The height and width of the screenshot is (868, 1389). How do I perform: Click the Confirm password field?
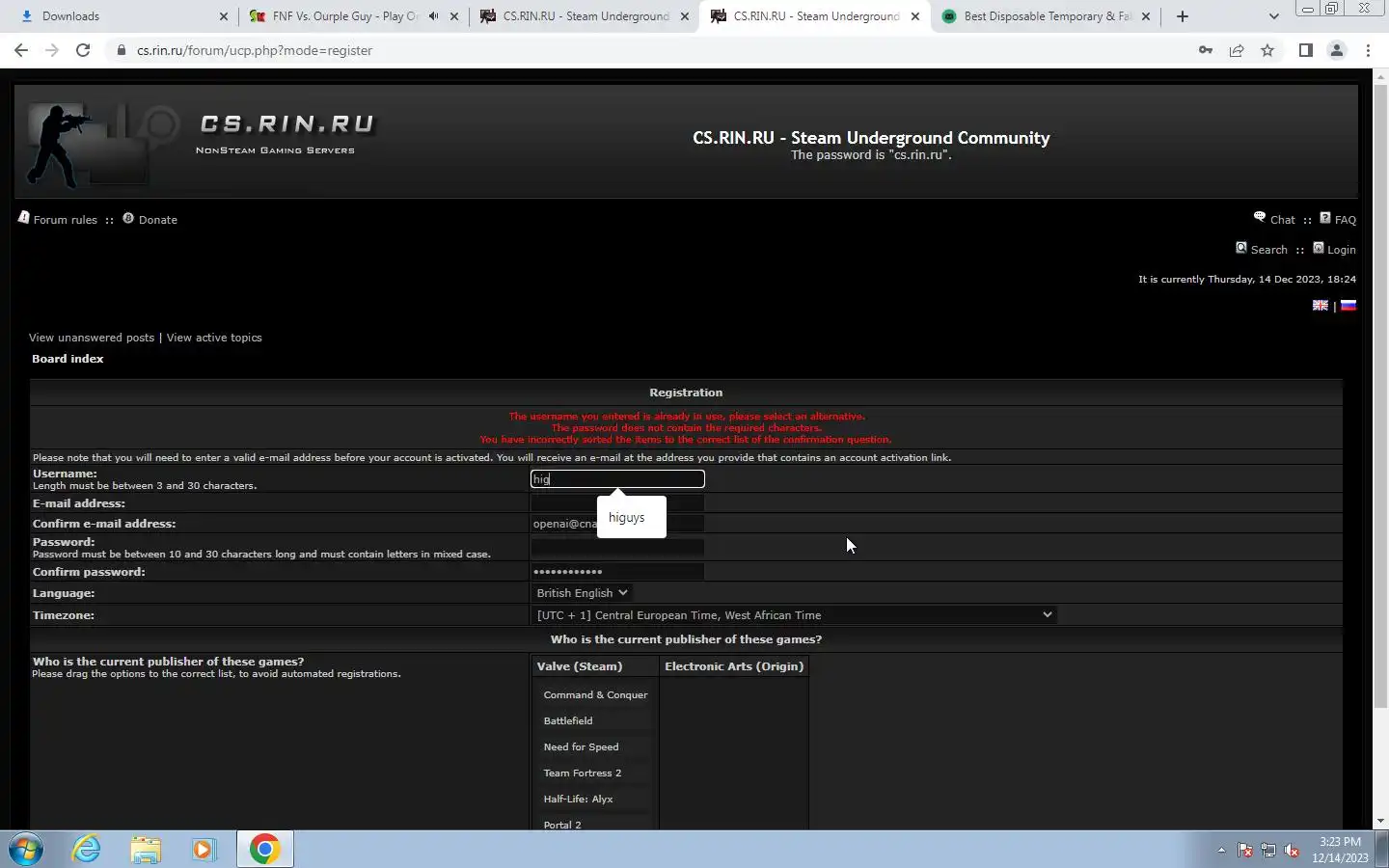tap(617, 572)
